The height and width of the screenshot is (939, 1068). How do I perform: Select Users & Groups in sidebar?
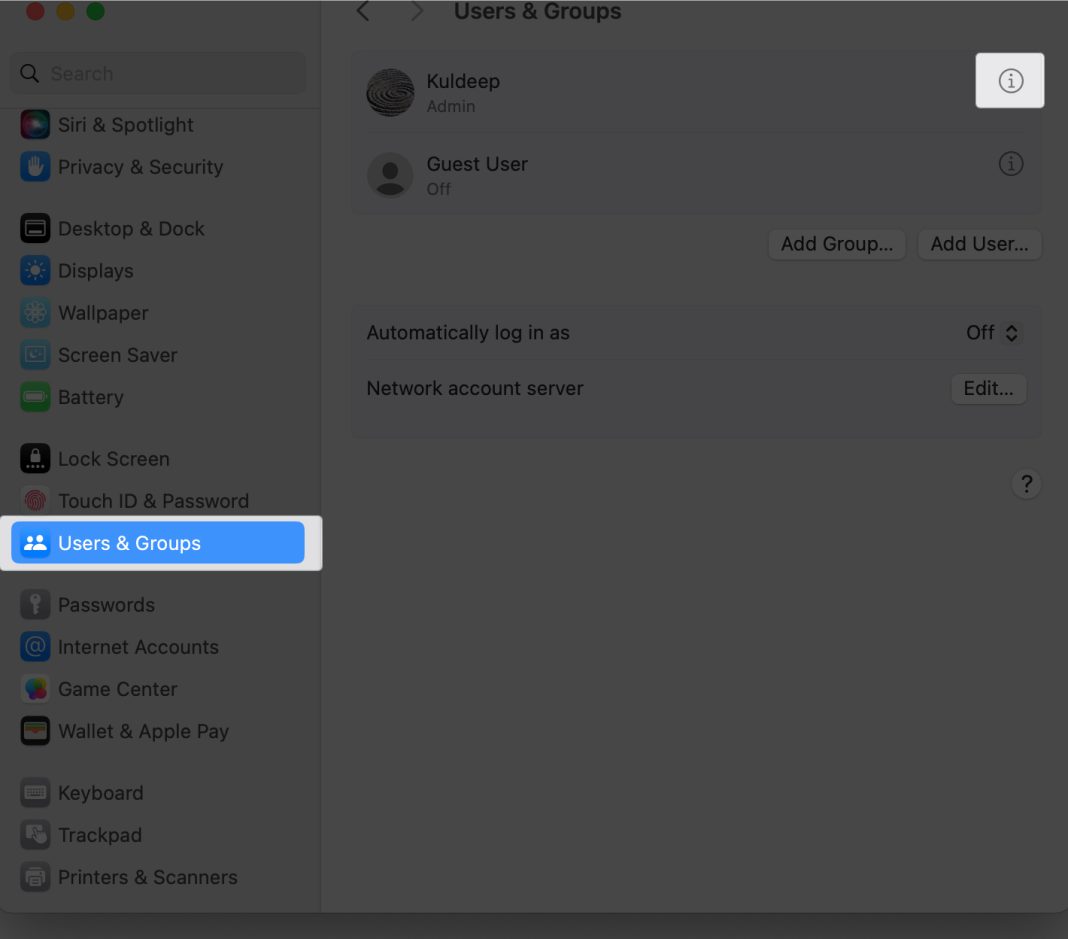coord(158,543)
